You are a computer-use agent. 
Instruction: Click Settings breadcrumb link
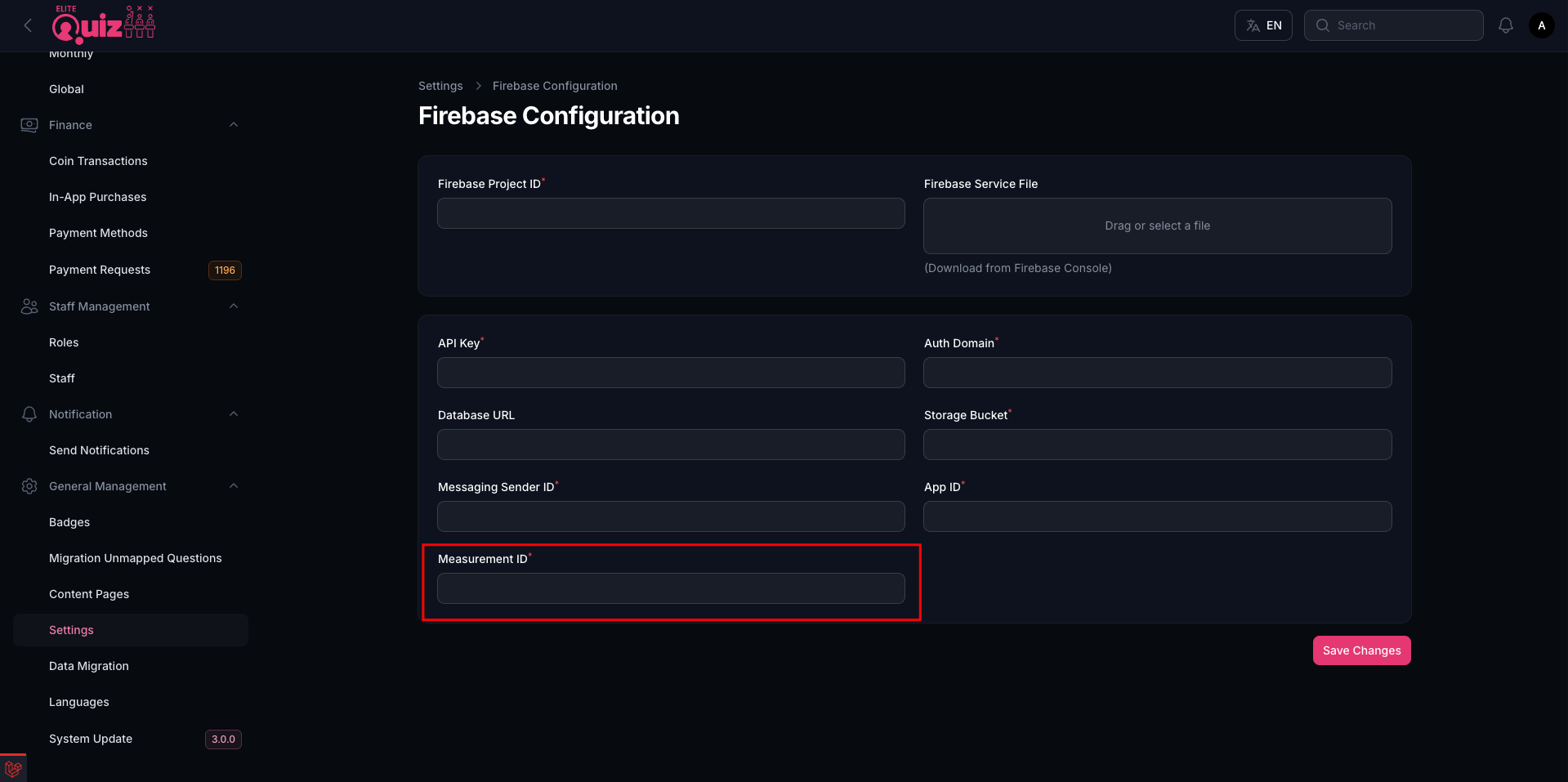[440, 86]
